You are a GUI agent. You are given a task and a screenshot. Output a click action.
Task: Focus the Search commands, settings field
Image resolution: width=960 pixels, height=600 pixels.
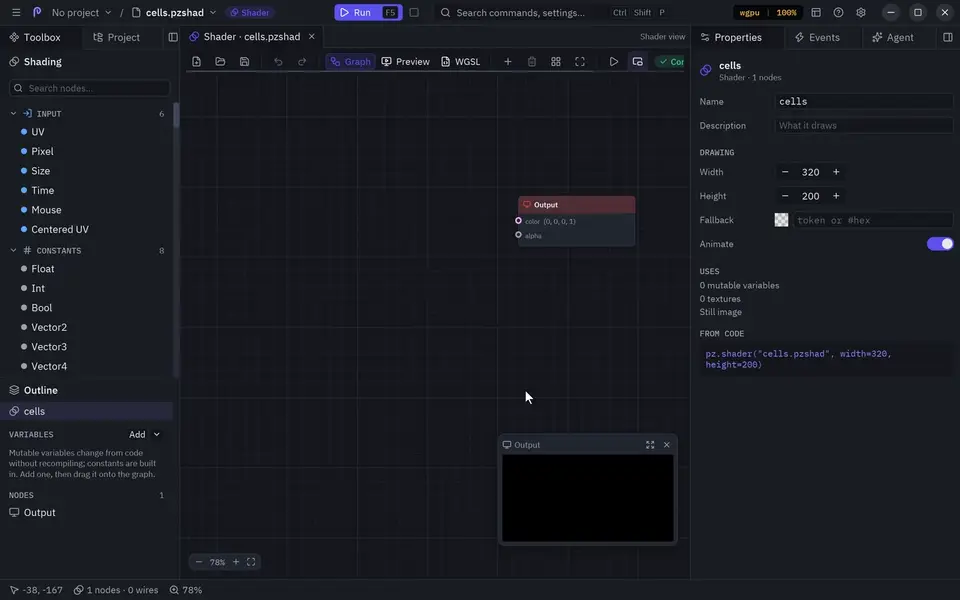tap(553, 12)
